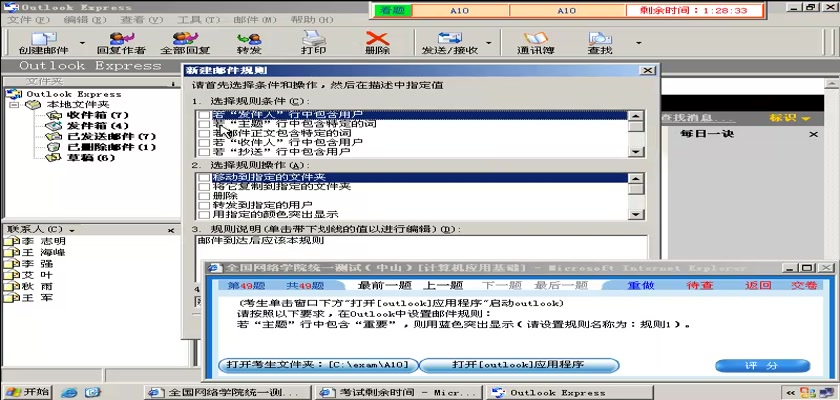Image resolution: width=840 pixels, height=400 pixels.
Task: Check 若"抄送"行中包含用户 condition
Action: click(x=204, y=152)
